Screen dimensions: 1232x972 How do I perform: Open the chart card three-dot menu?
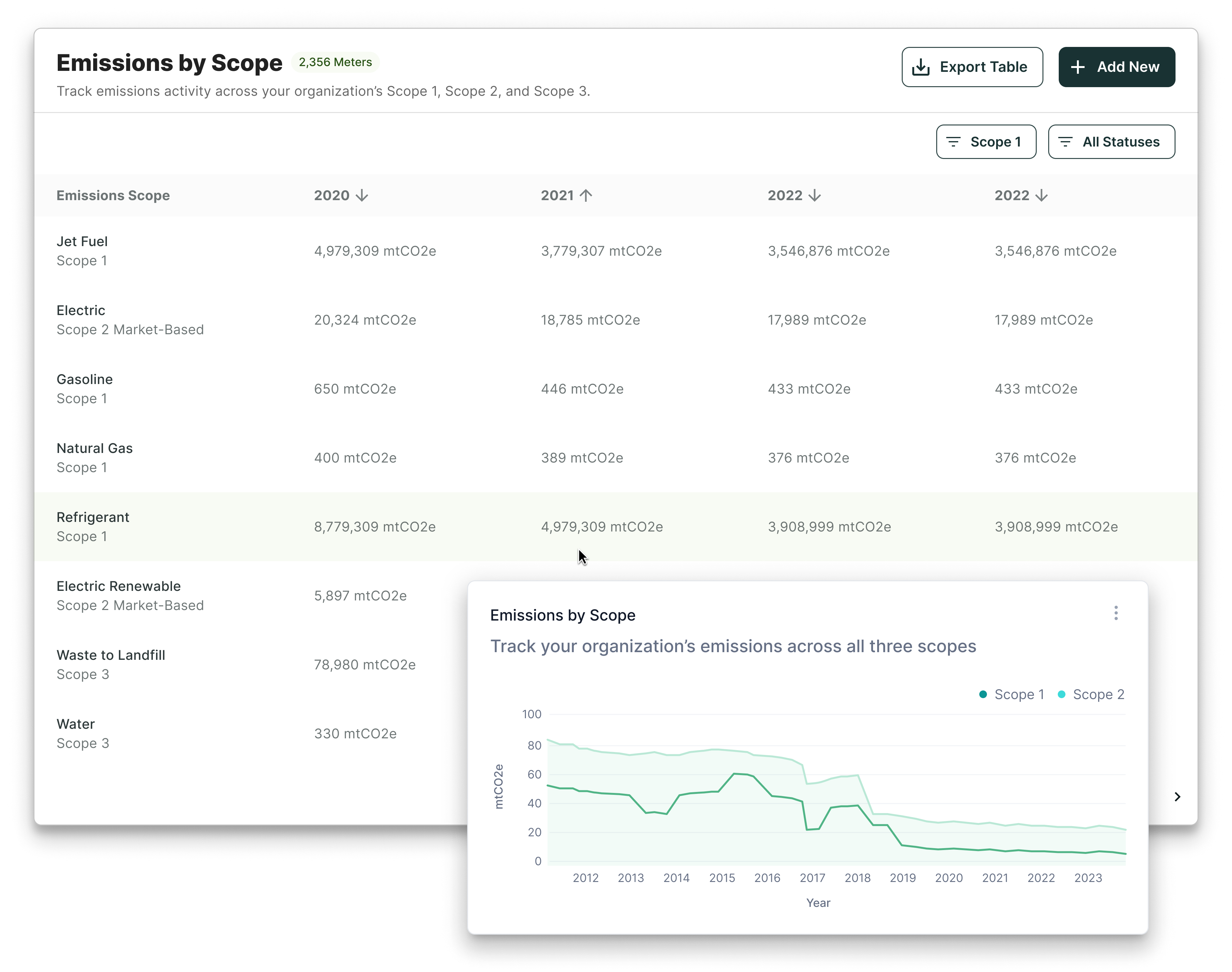pos(1116,613)
